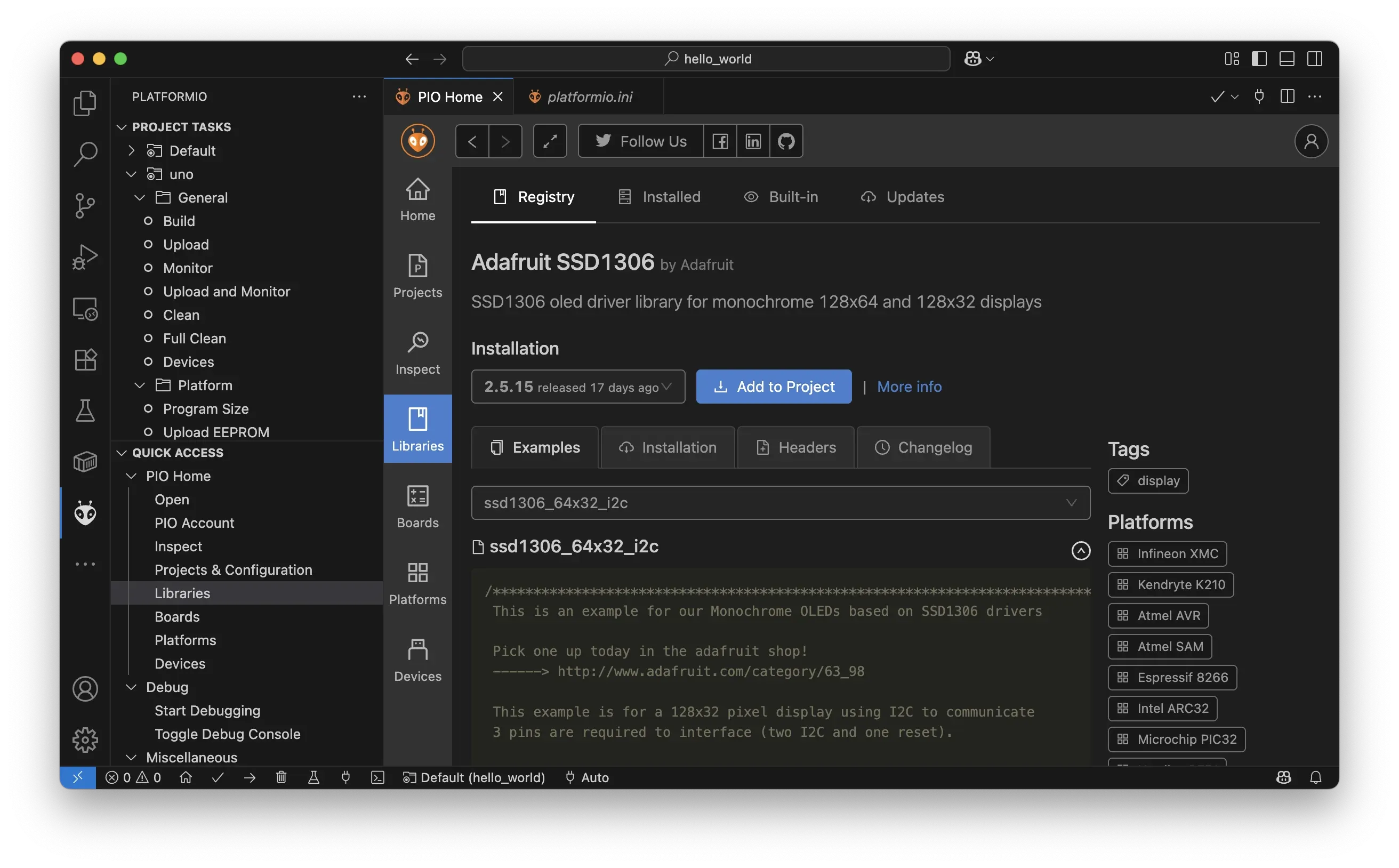Switch to the Installed tab
This screenshot has height=868, width=1399.
click(671, 197)
